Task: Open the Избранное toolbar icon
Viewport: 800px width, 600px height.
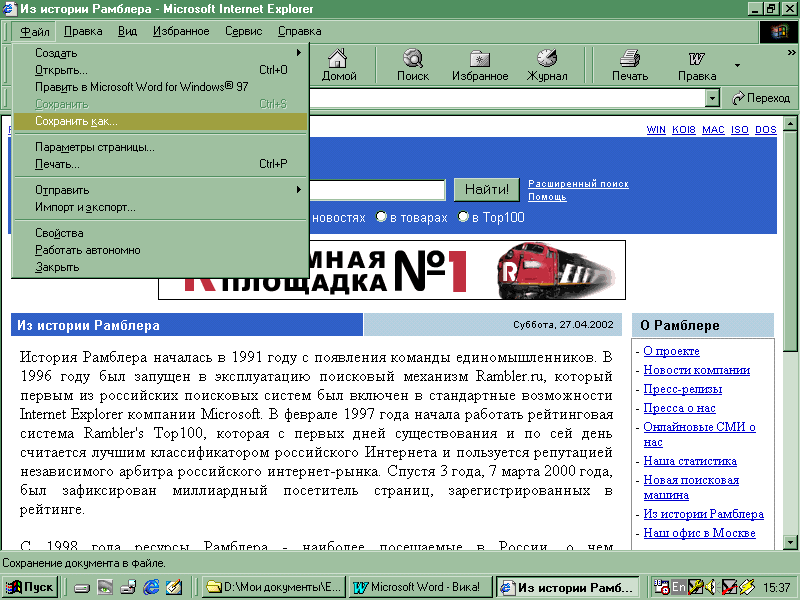Action: (480, 65)
